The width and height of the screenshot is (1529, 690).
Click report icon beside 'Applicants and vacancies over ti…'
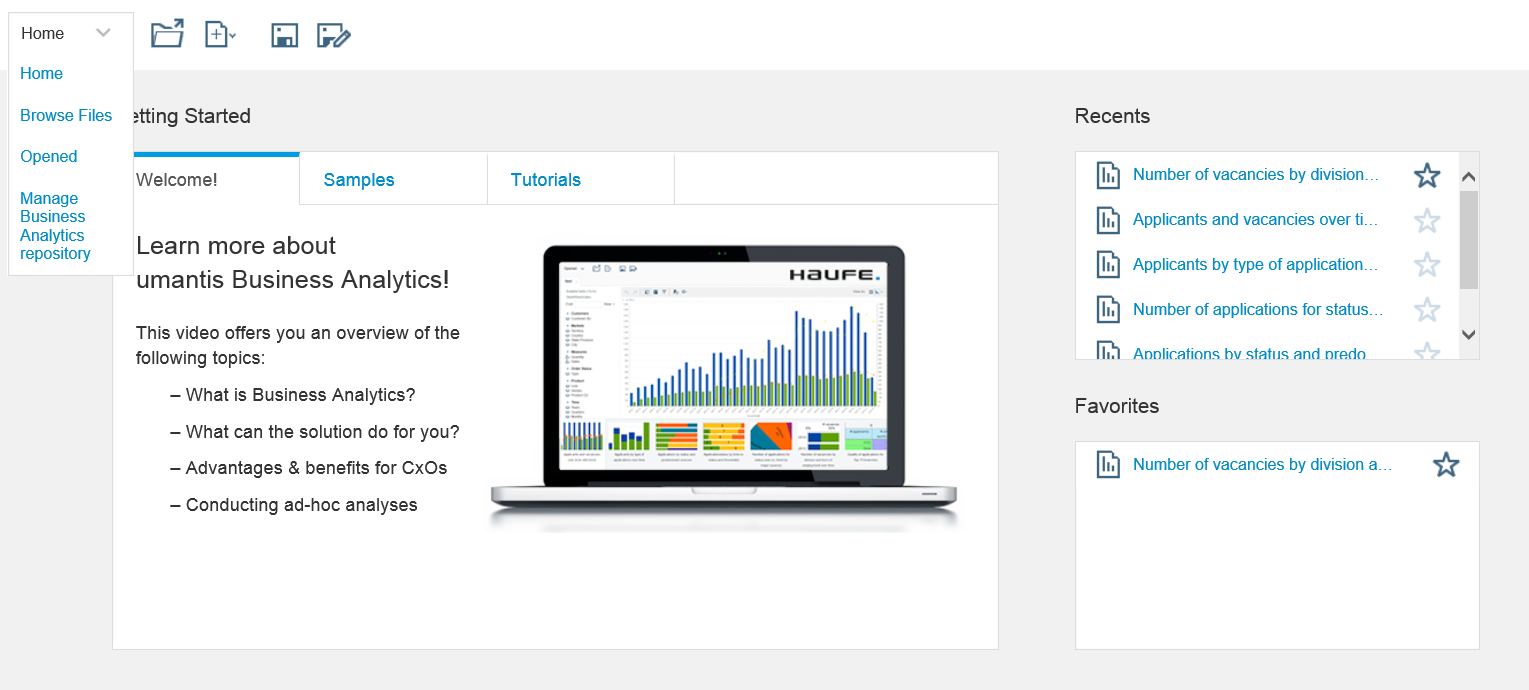pyautogui.click(x=1108, y=220)
